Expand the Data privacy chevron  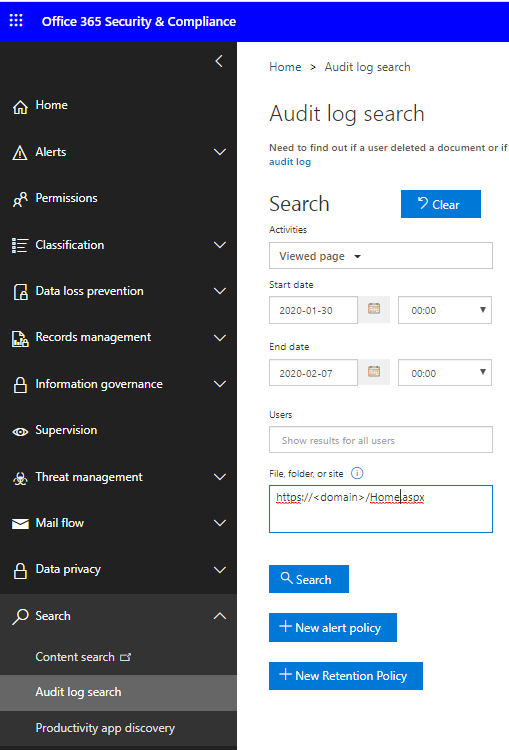(x=220, y=570)
